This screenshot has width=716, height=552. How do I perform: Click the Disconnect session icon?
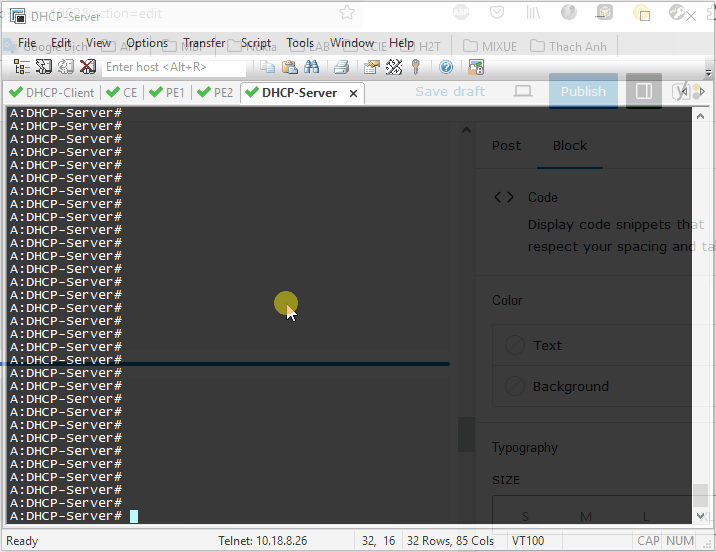87,67
